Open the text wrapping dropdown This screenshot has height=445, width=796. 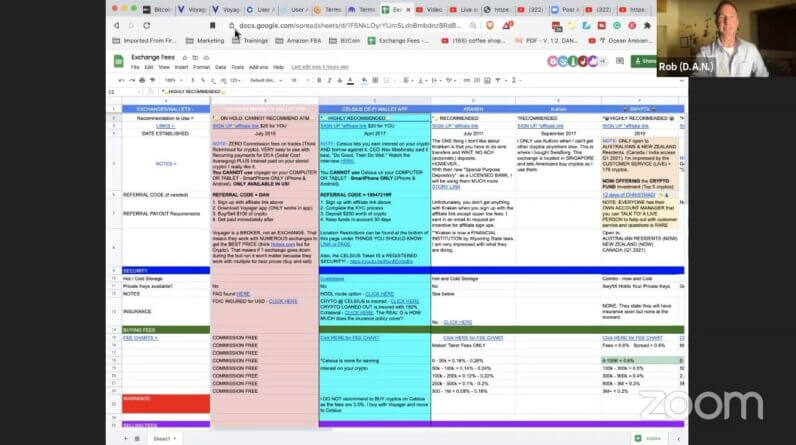[435, 80]
